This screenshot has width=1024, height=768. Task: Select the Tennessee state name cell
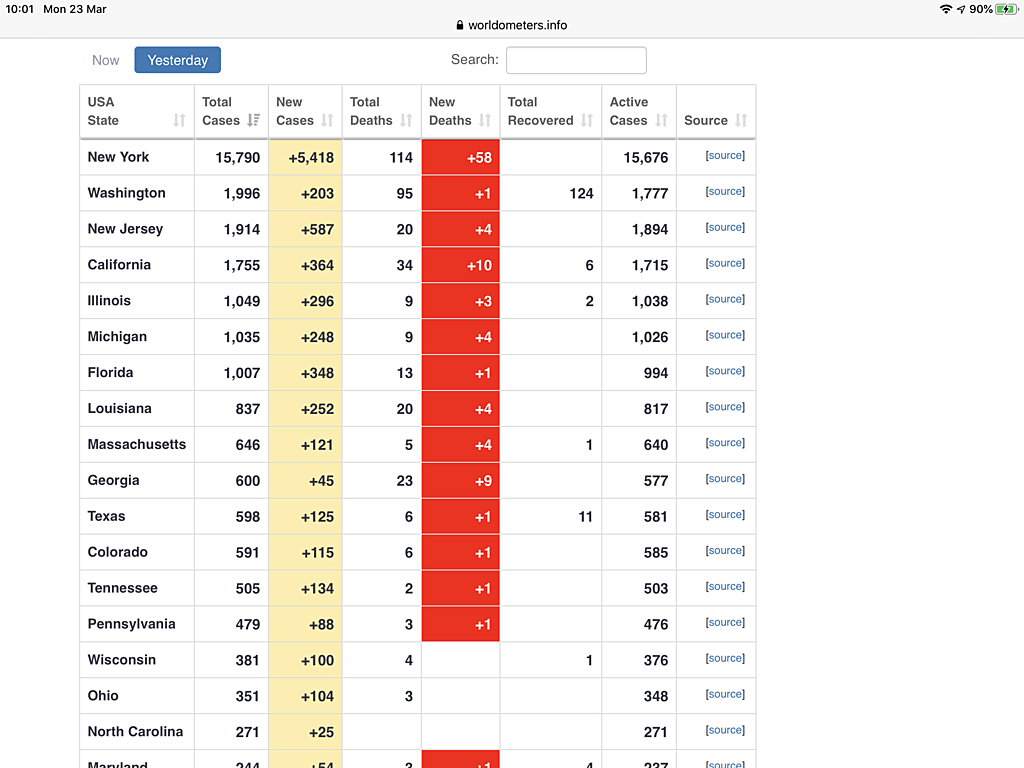(137, 588)
